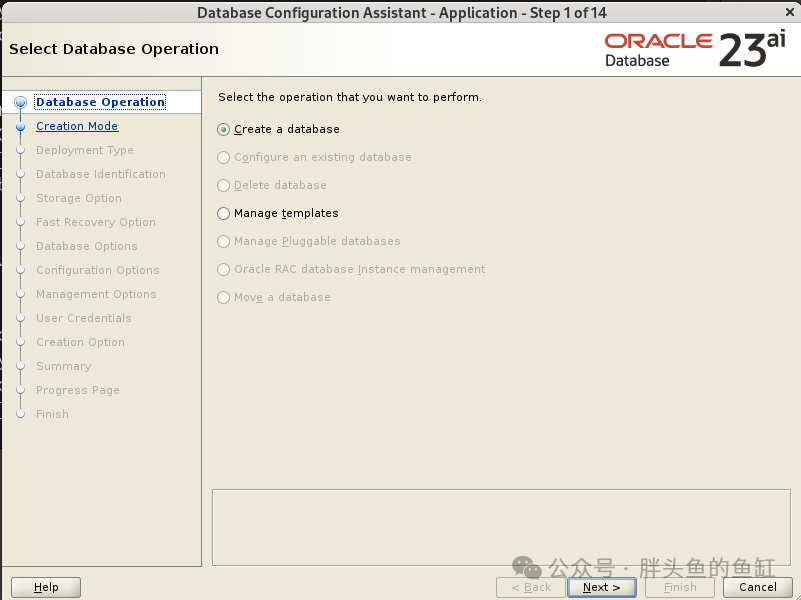Click the Creation Option step
Image resolution: width=801 pixels, height=600 pixels.
pyautogui.click(x=80, y=342)
